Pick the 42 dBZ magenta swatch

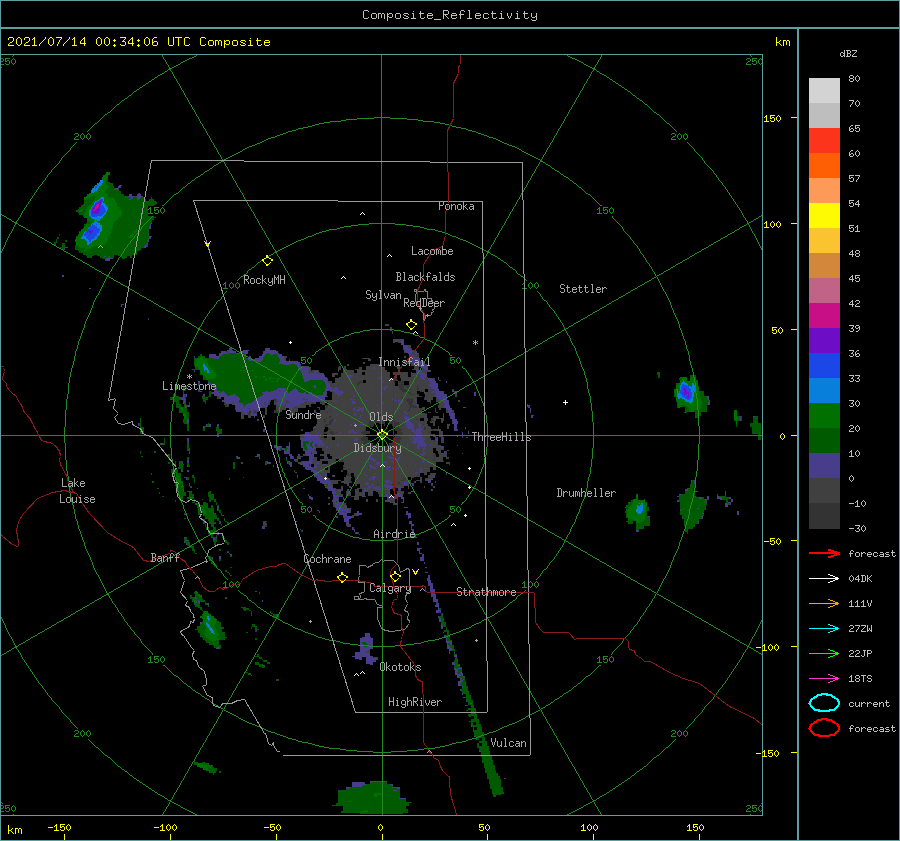point(824,315)
